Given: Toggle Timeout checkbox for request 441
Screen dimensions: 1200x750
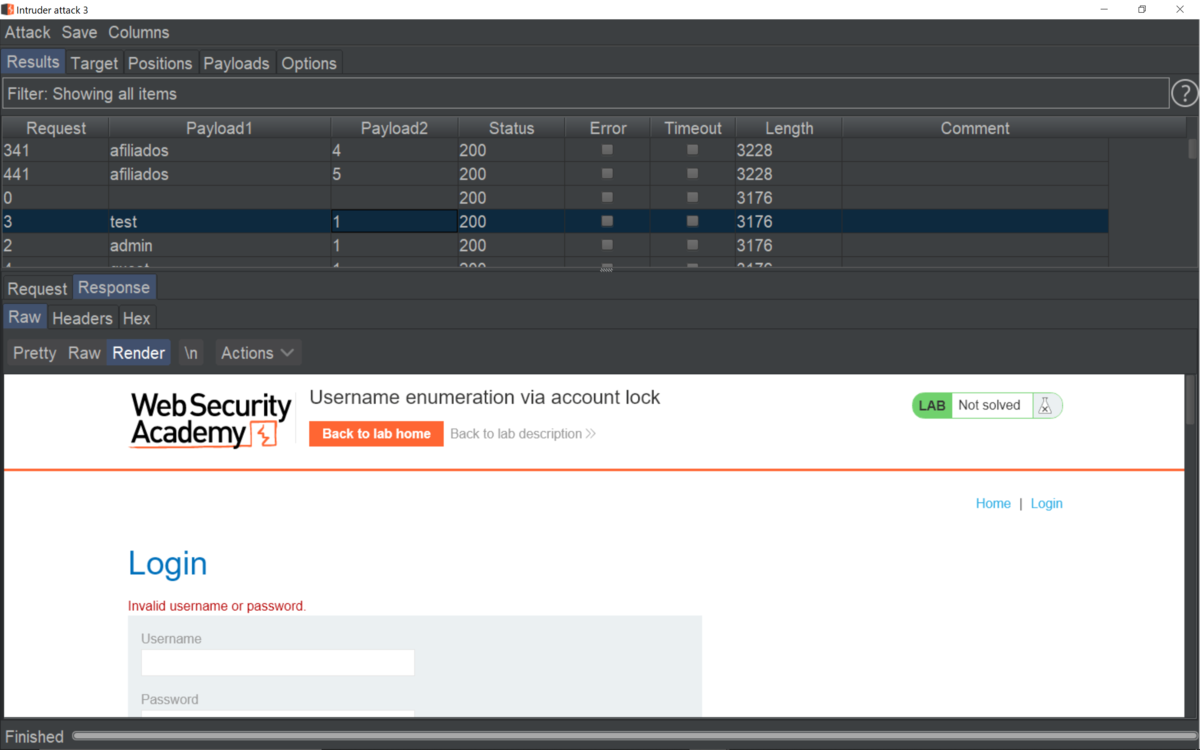Looking at the screenshot, I should coord(692,174).
